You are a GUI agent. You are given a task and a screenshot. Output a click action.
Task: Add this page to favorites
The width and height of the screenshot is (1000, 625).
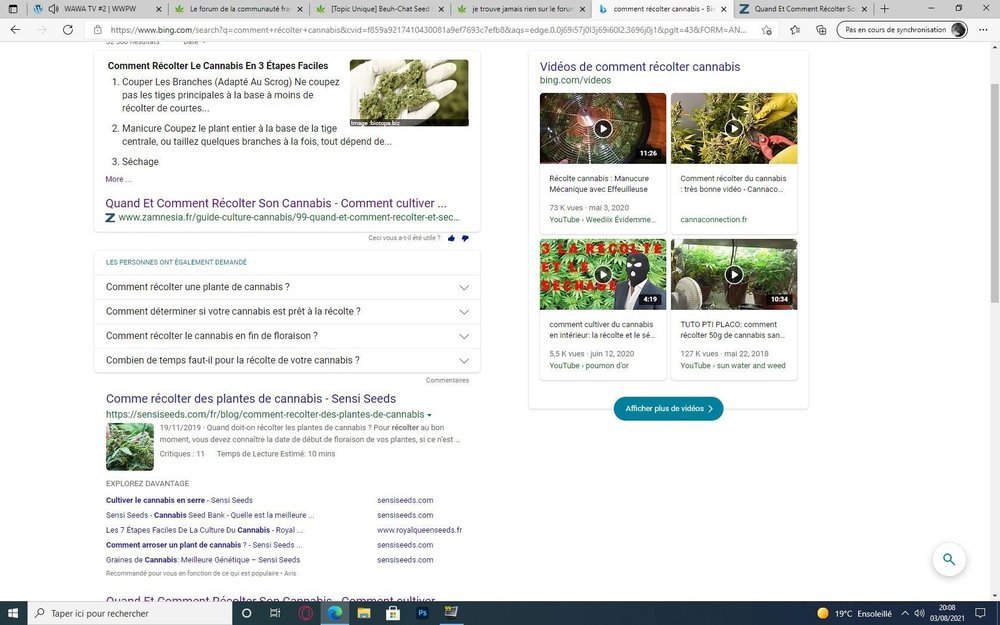coord(767,30)
